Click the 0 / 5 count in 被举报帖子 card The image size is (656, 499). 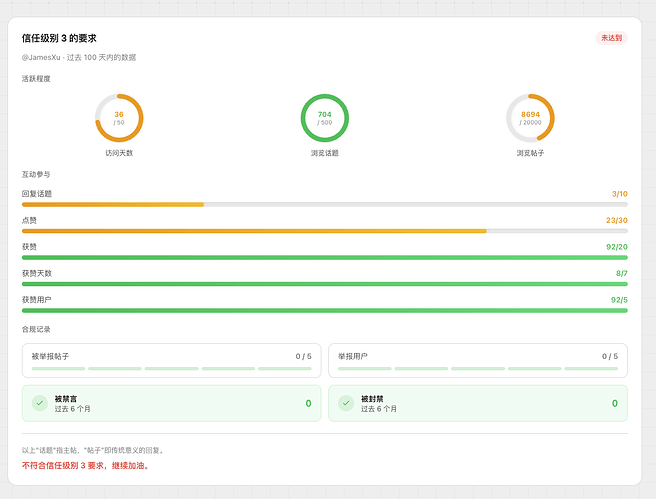[x=303, y=356]
